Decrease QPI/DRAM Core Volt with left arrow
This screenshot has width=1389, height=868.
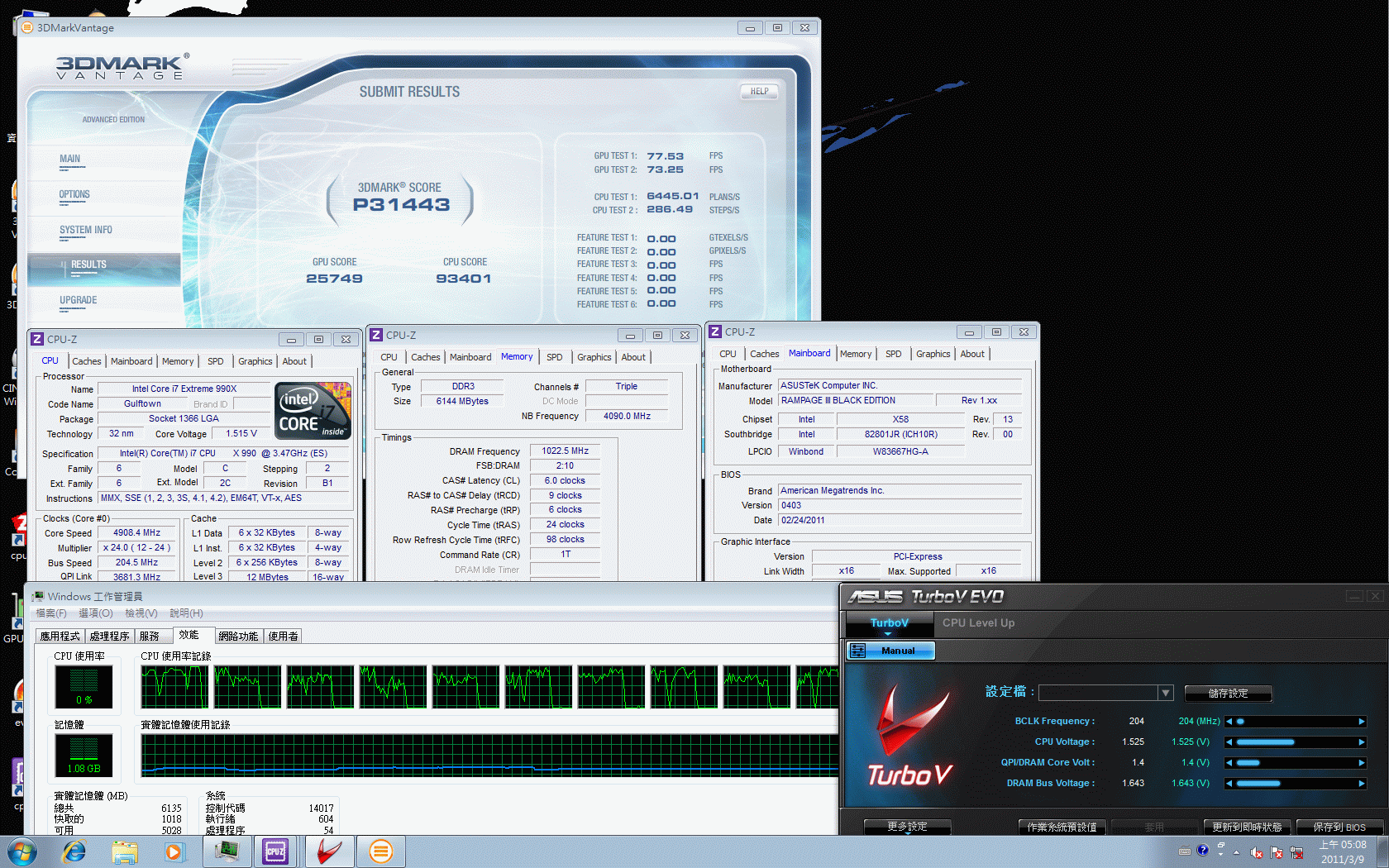pyautogui.click(x=1229, y=763)
